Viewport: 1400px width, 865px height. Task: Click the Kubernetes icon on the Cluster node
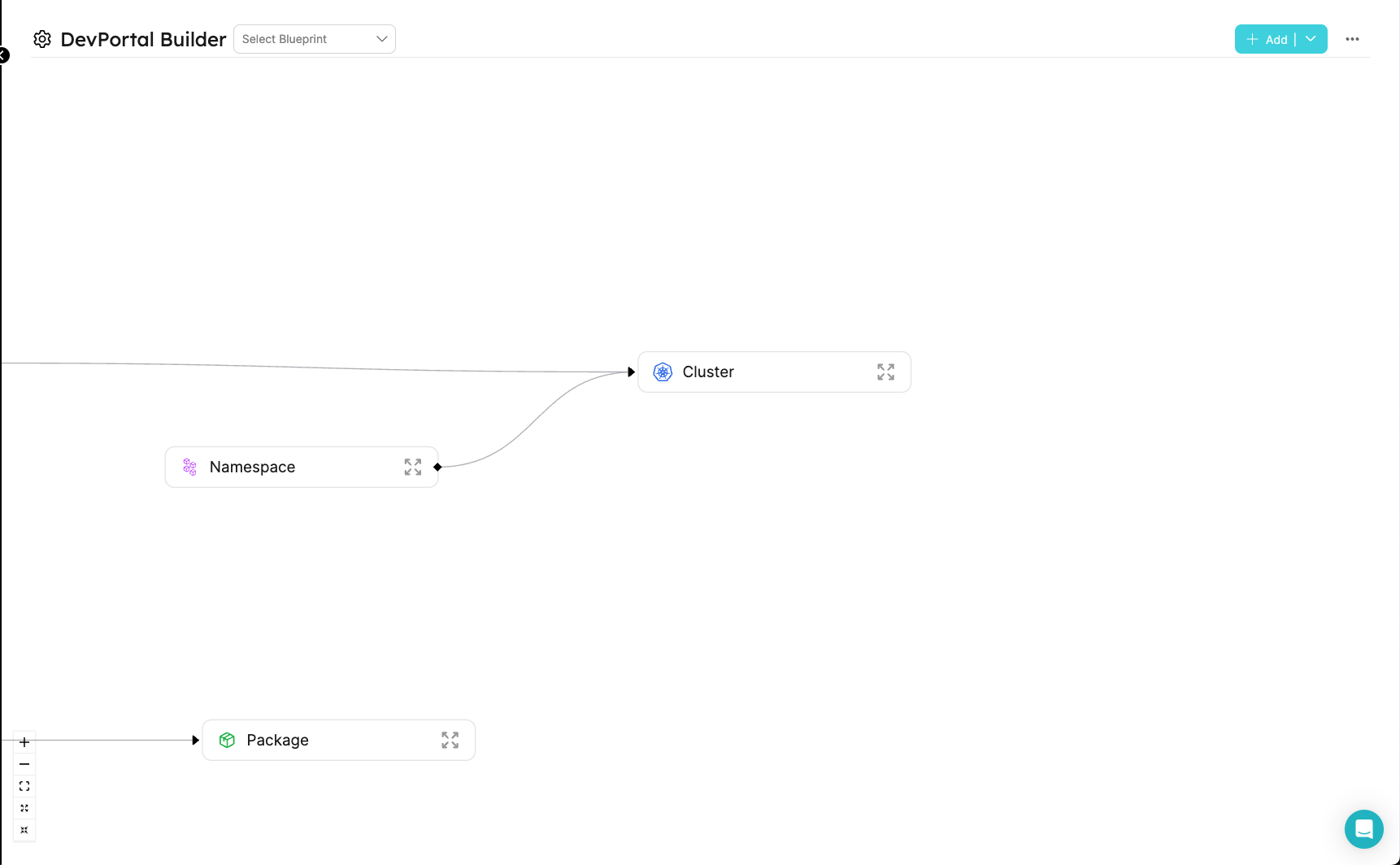tap(663, 372)
